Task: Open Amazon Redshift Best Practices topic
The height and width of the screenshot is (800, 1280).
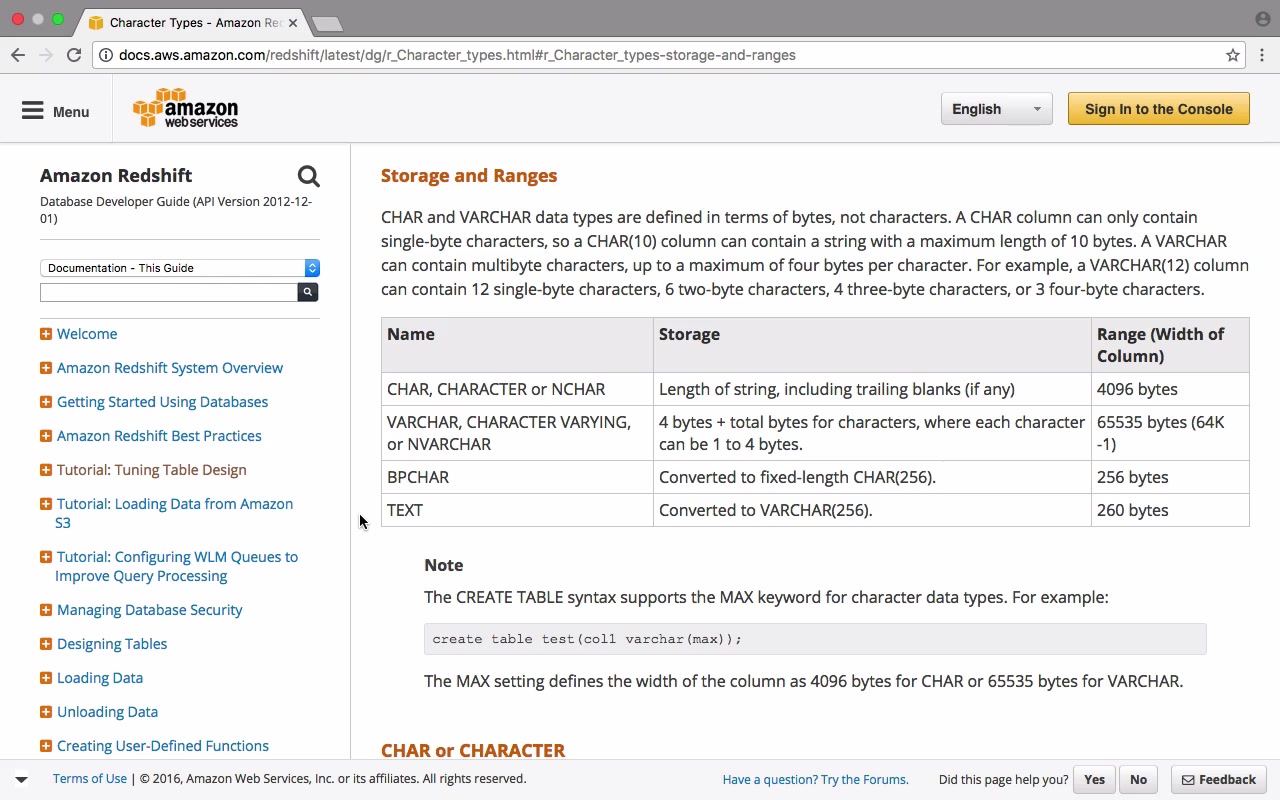Action: pos(159,436)
